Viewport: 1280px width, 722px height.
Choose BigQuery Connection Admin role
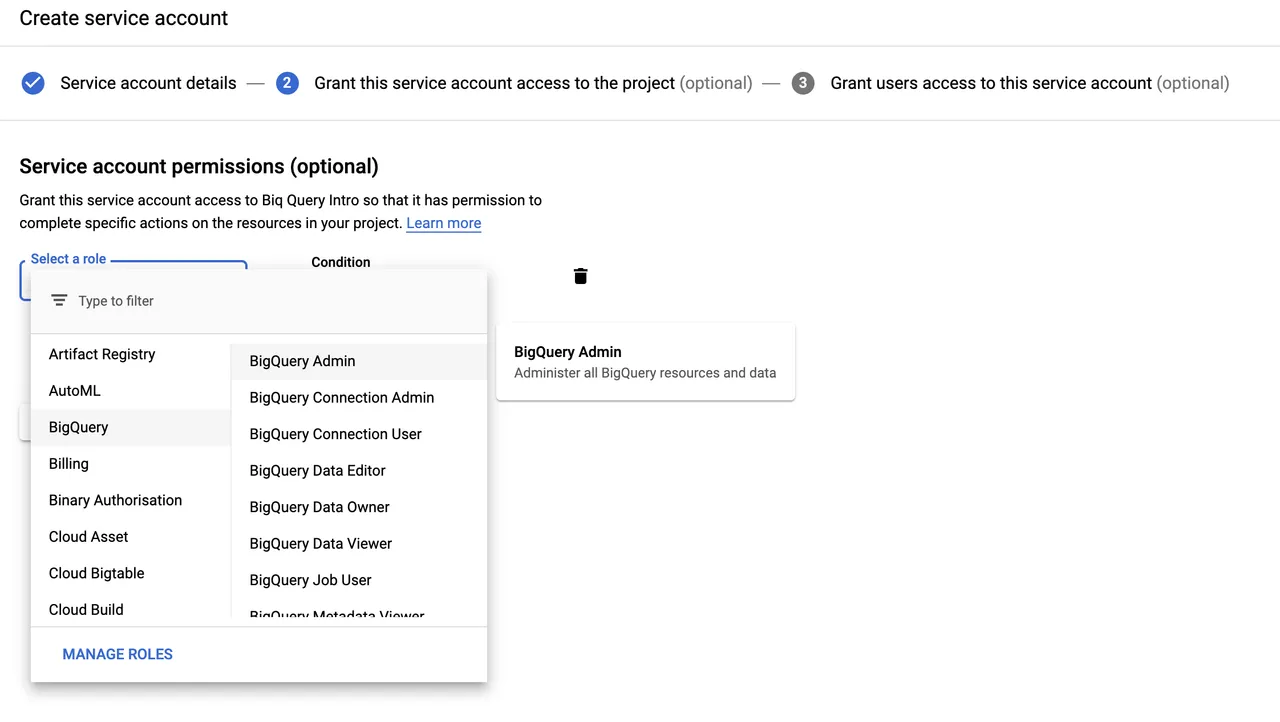pyautogui.click(x=359, y=398)
